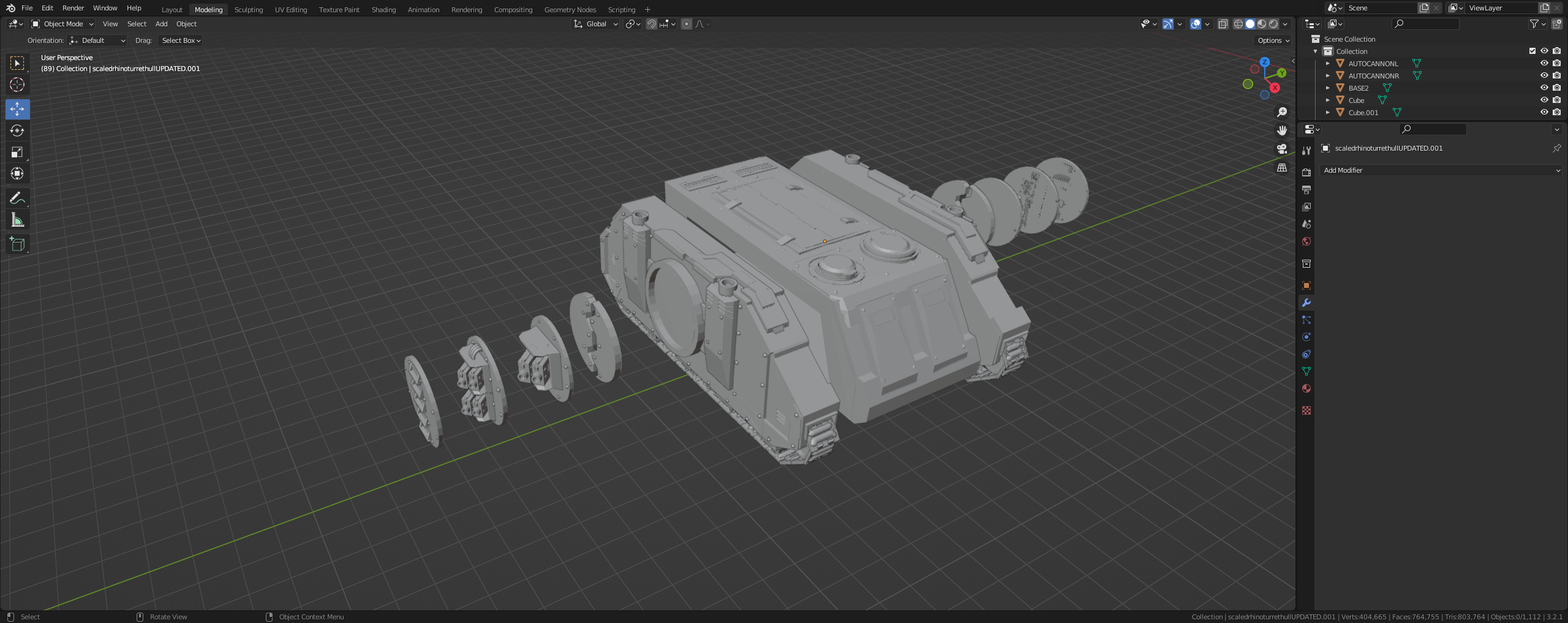Select the Transform tool
The image size is (1568, 623).
click(x=17, y=173)
